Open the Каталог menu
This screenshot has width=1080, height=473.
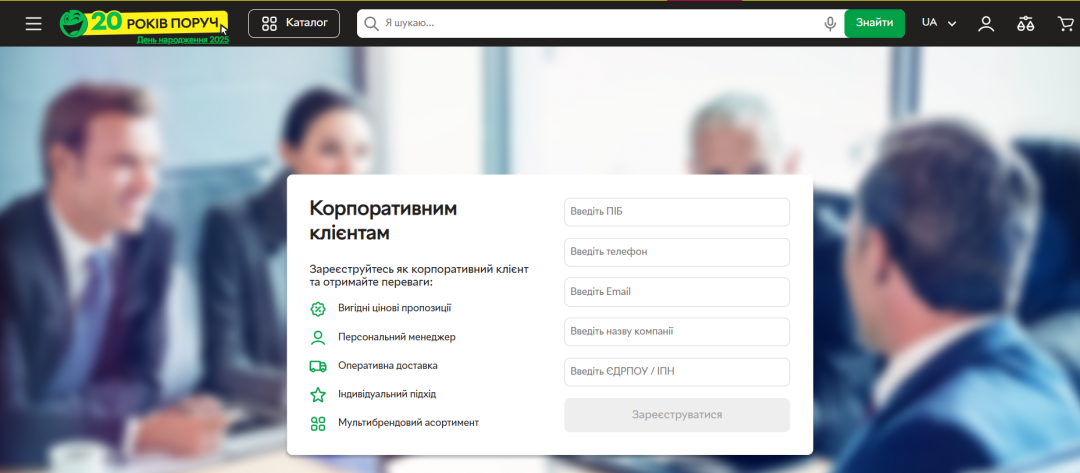pos(294,23)
